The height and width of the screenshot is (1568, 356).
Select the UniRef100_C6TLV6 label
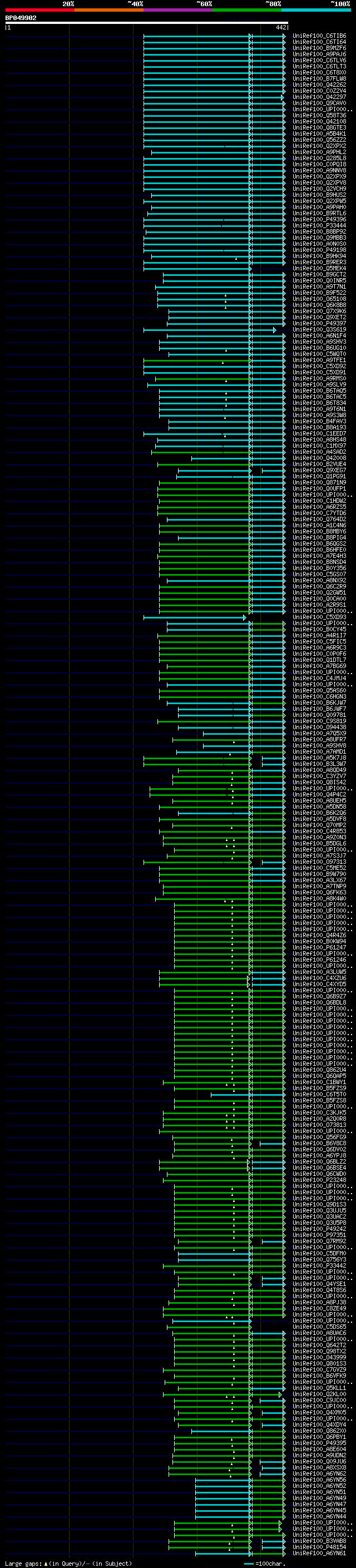point(319,60)
